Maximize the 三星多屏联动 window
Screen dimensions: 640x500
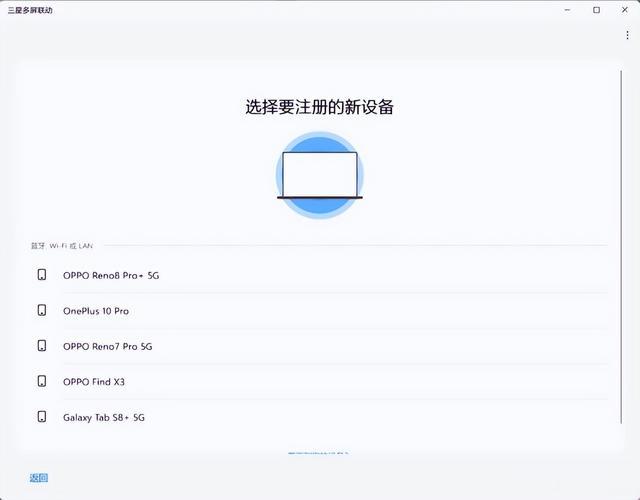pyautogui.click(x=596, y=10)
